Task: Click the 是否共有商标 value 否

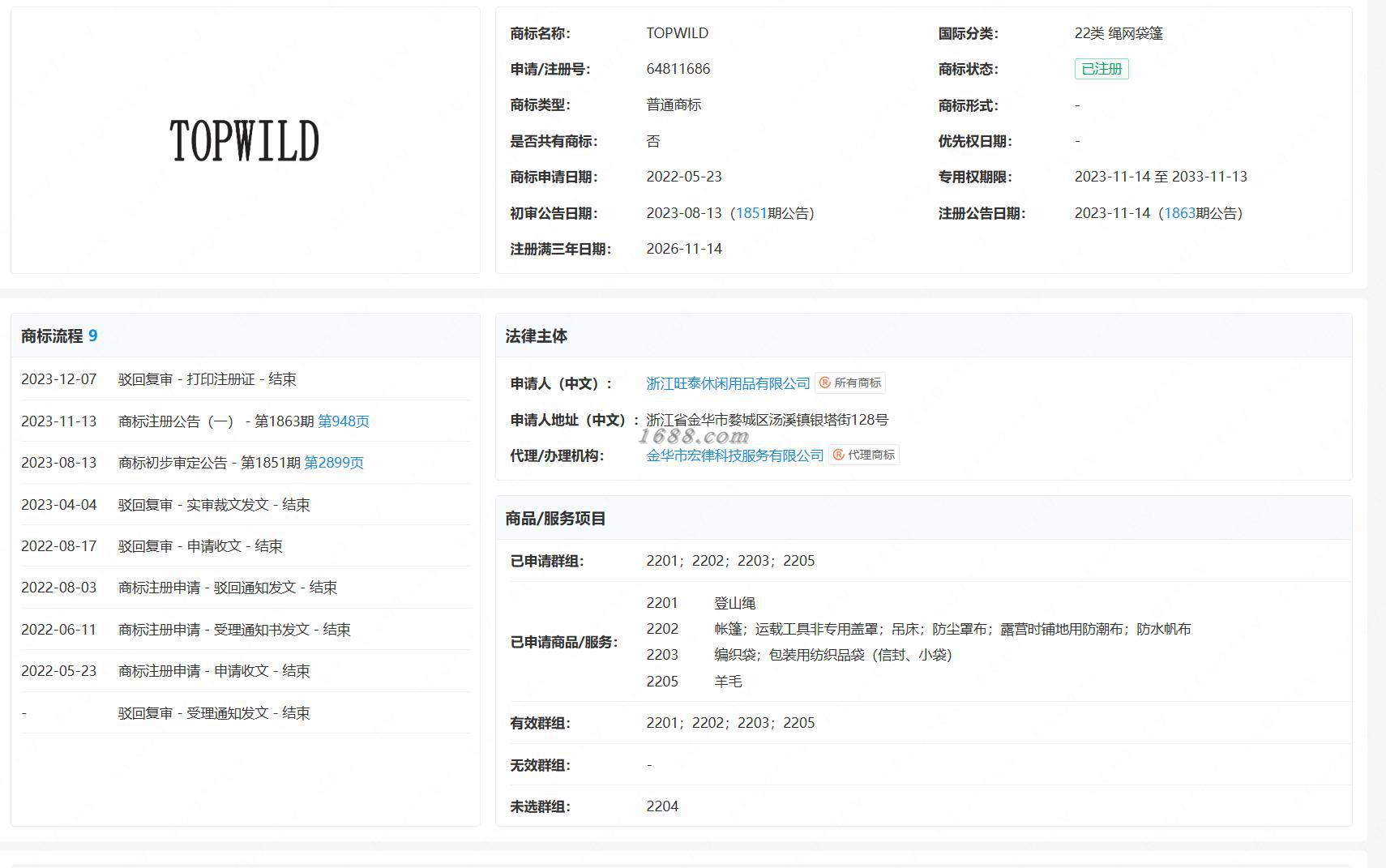Action: click(x=653, y=141)
